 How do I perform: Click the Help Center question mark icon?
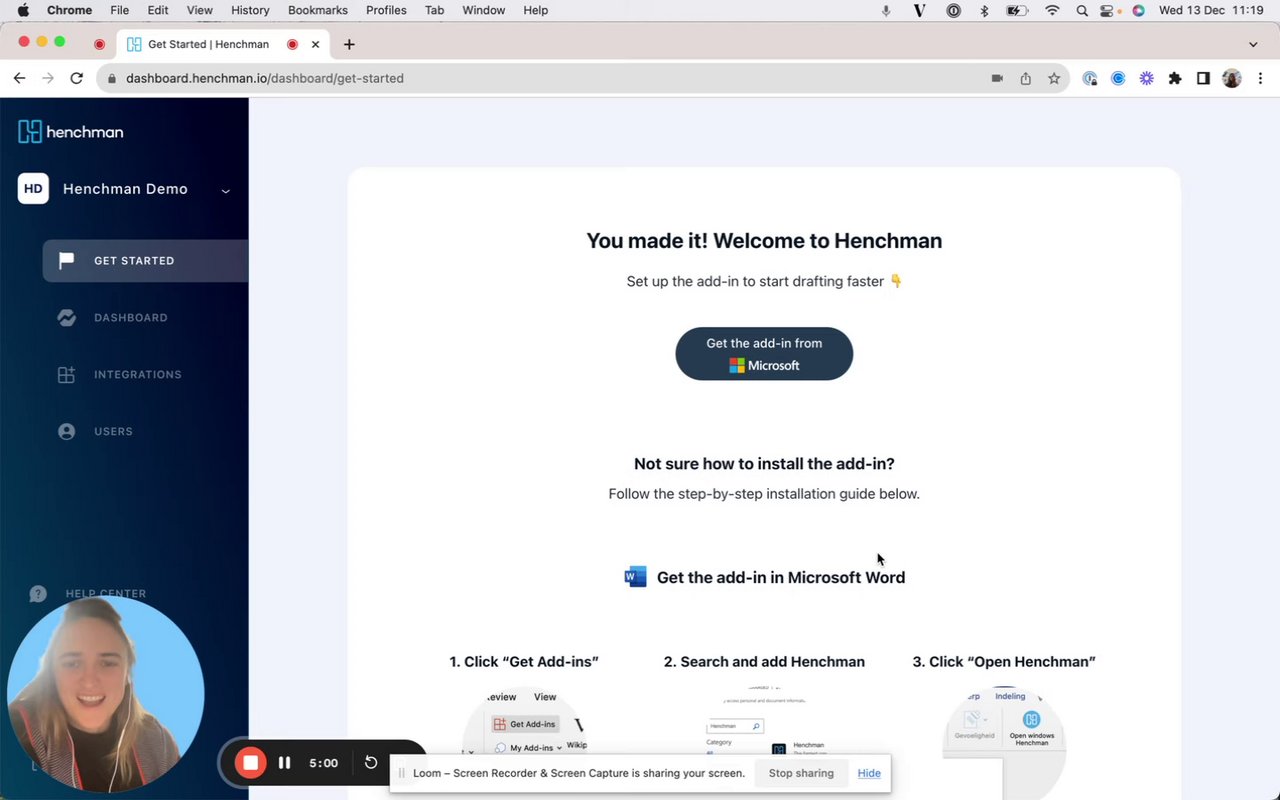38,594
